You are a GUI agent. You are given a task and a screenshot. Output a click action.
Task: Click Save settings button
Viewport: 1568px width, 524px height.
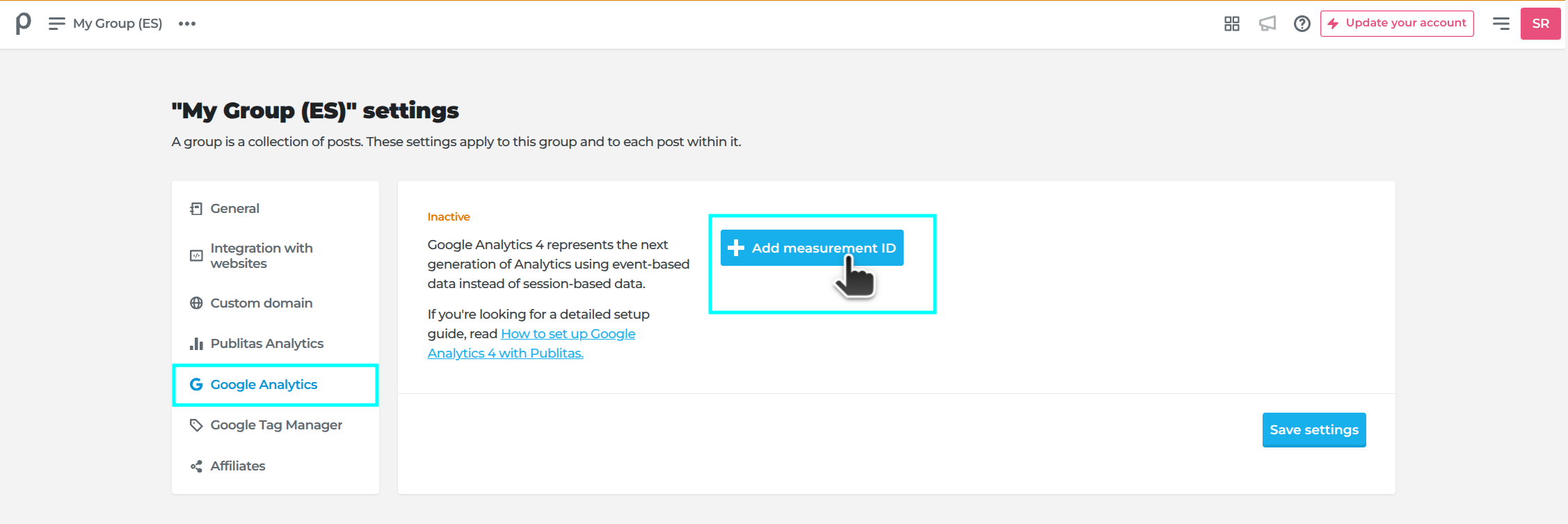click(x=1314, y=430)
